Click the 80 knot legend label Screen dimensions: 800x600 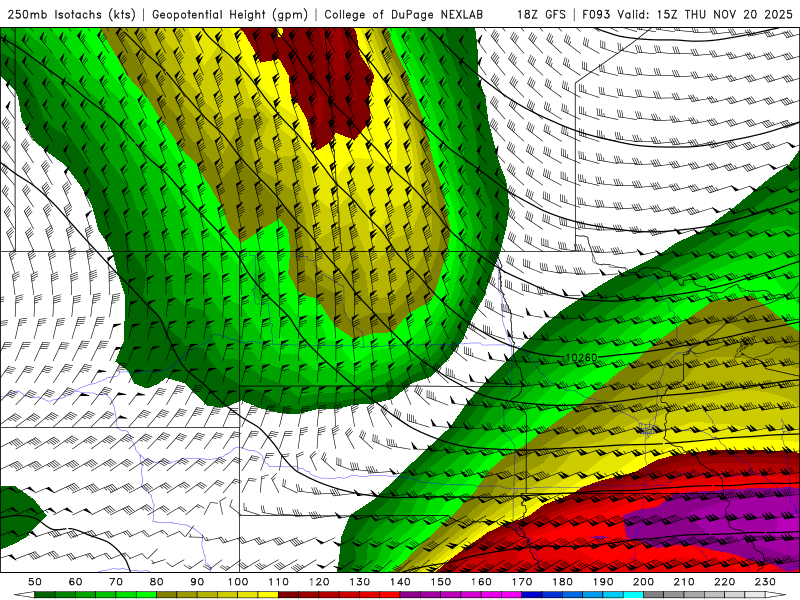157,582
